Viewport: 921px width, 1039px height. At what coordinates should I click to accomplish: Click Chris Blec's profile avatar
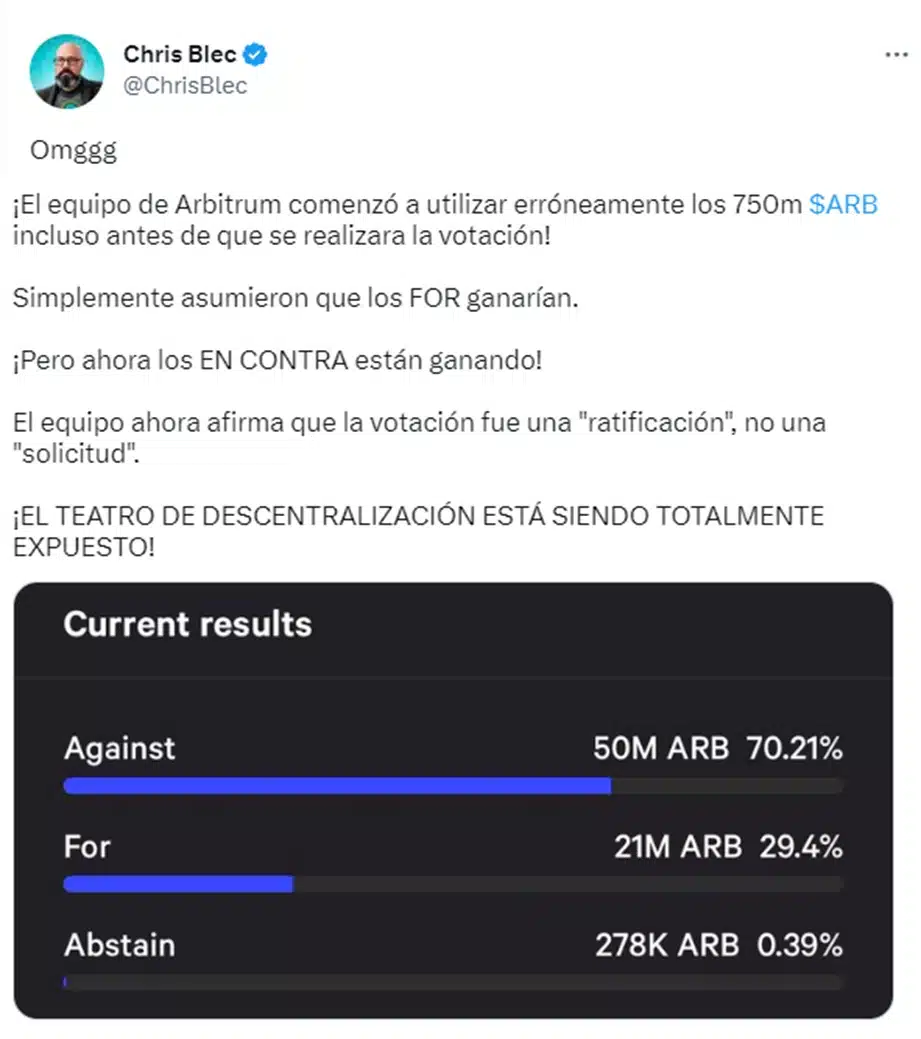67,71
